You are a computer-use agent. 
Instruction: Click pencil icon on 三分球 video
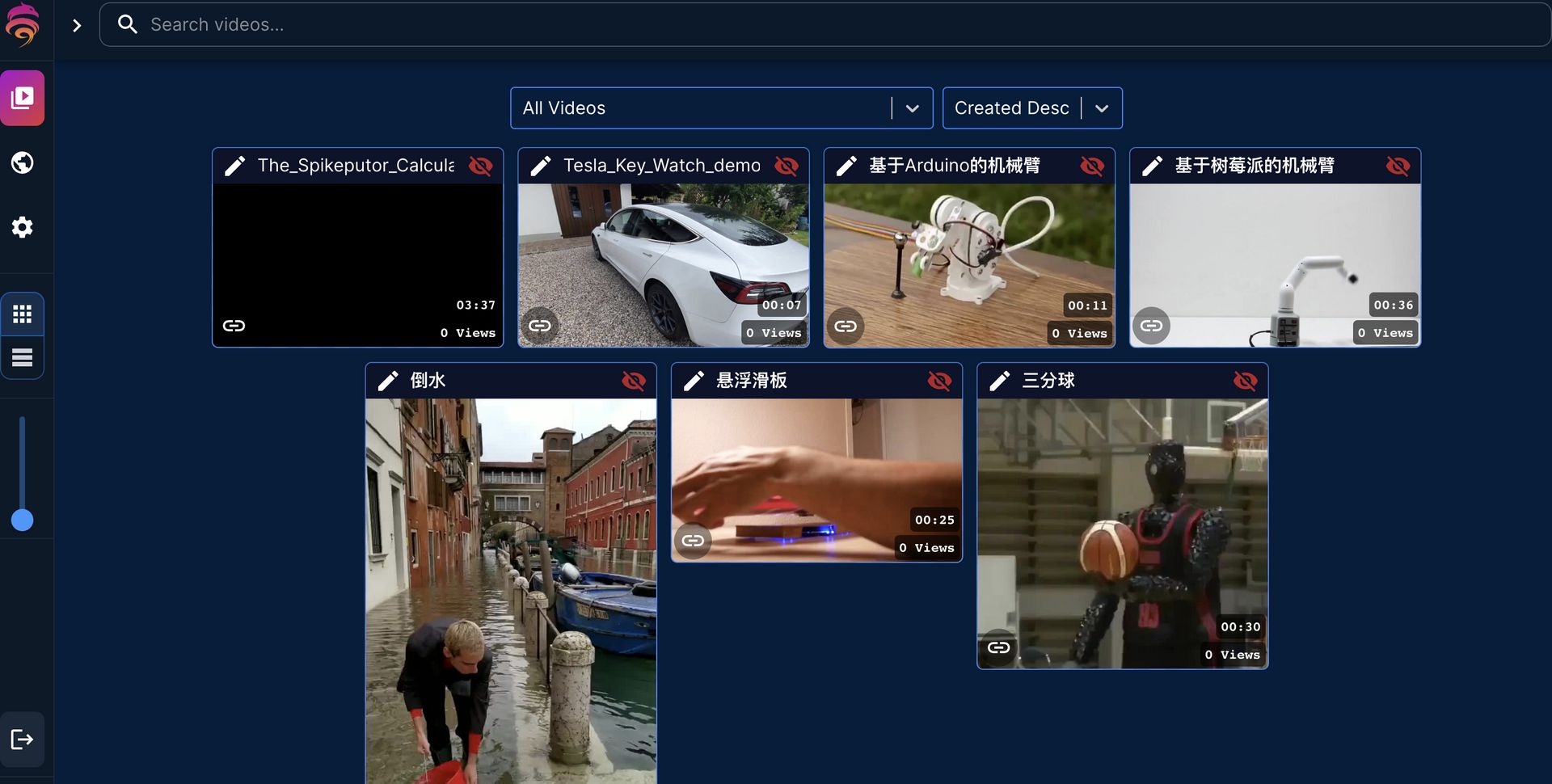coord(1000,381)
